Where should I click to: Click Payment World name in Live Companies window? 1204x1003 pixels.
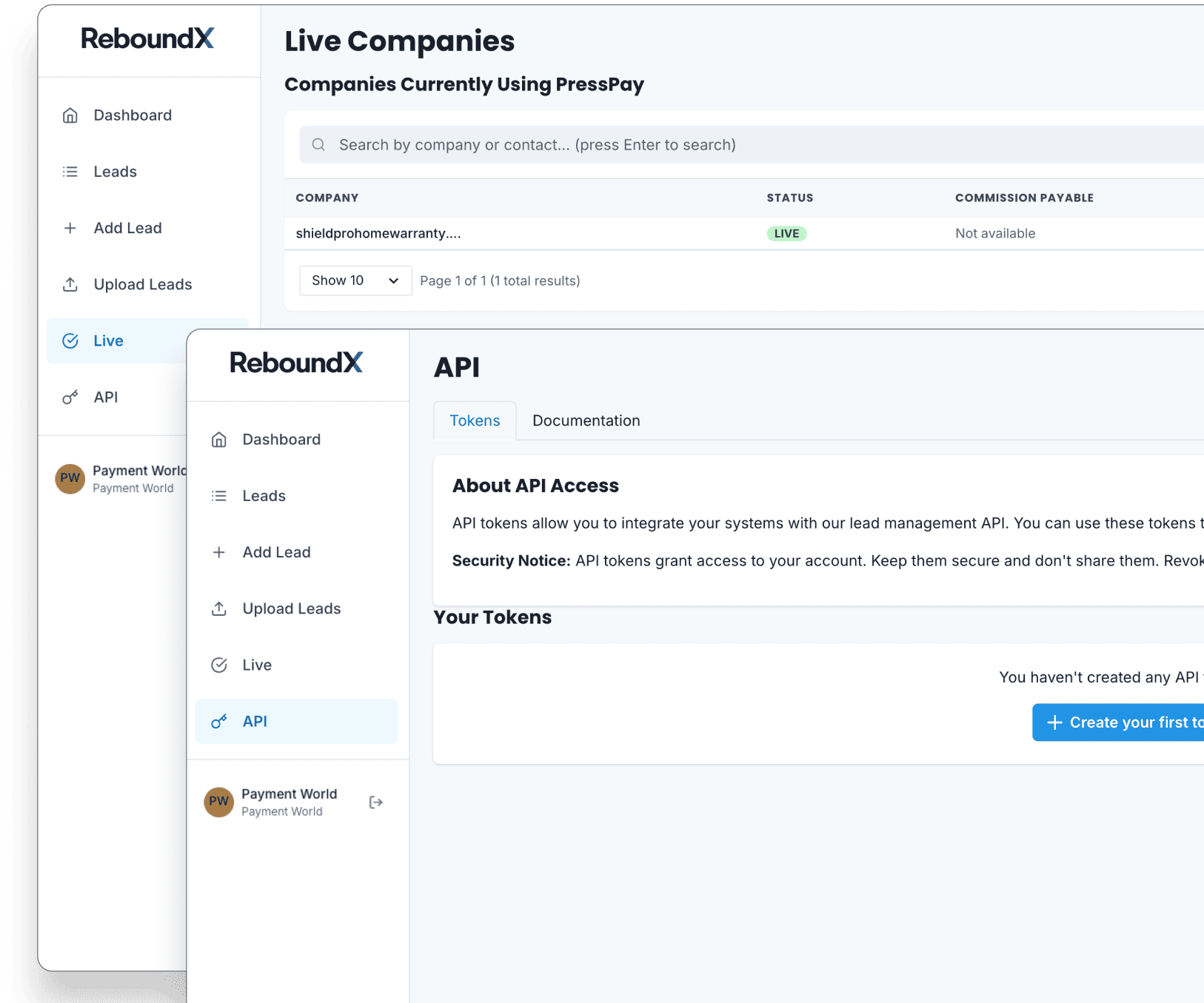pyautogui.click(x=139, y=470)
